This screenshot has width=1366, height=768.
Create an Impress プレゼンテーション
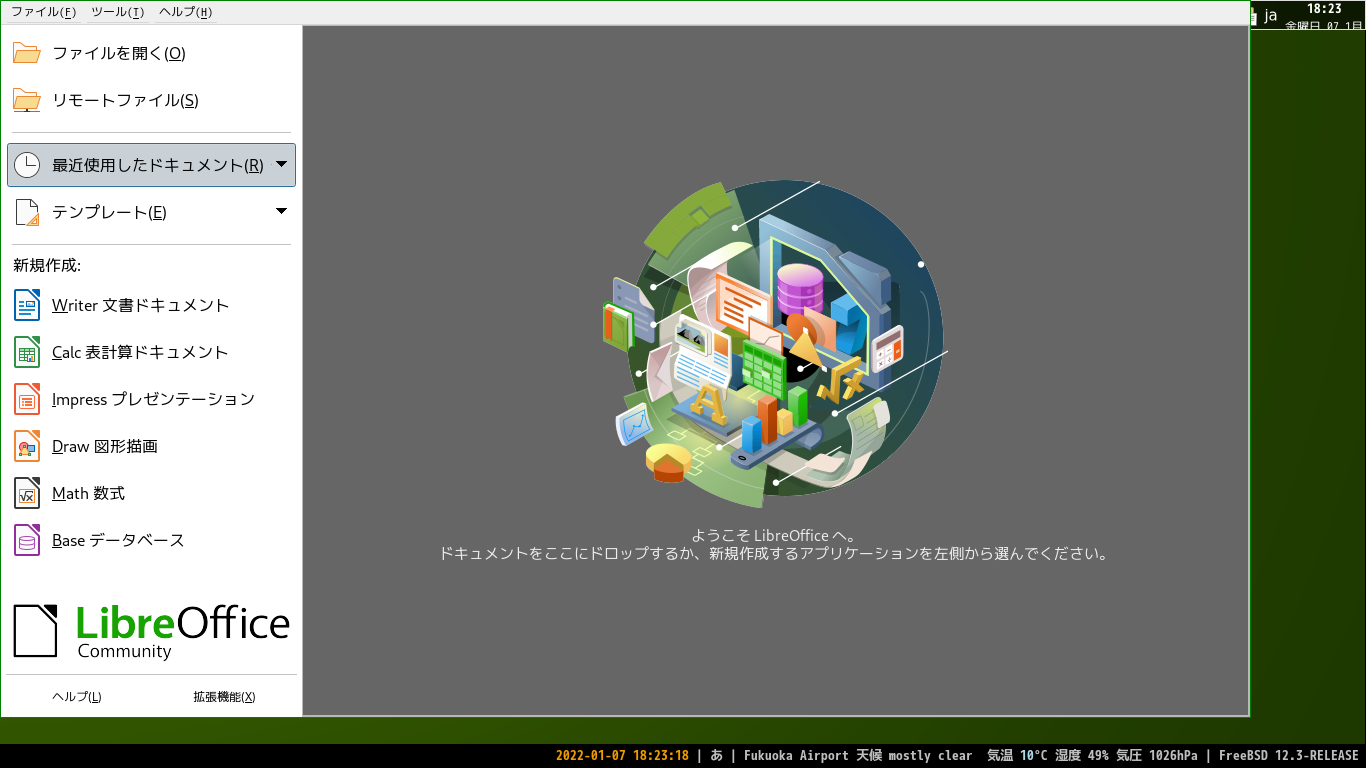point(153,399)
